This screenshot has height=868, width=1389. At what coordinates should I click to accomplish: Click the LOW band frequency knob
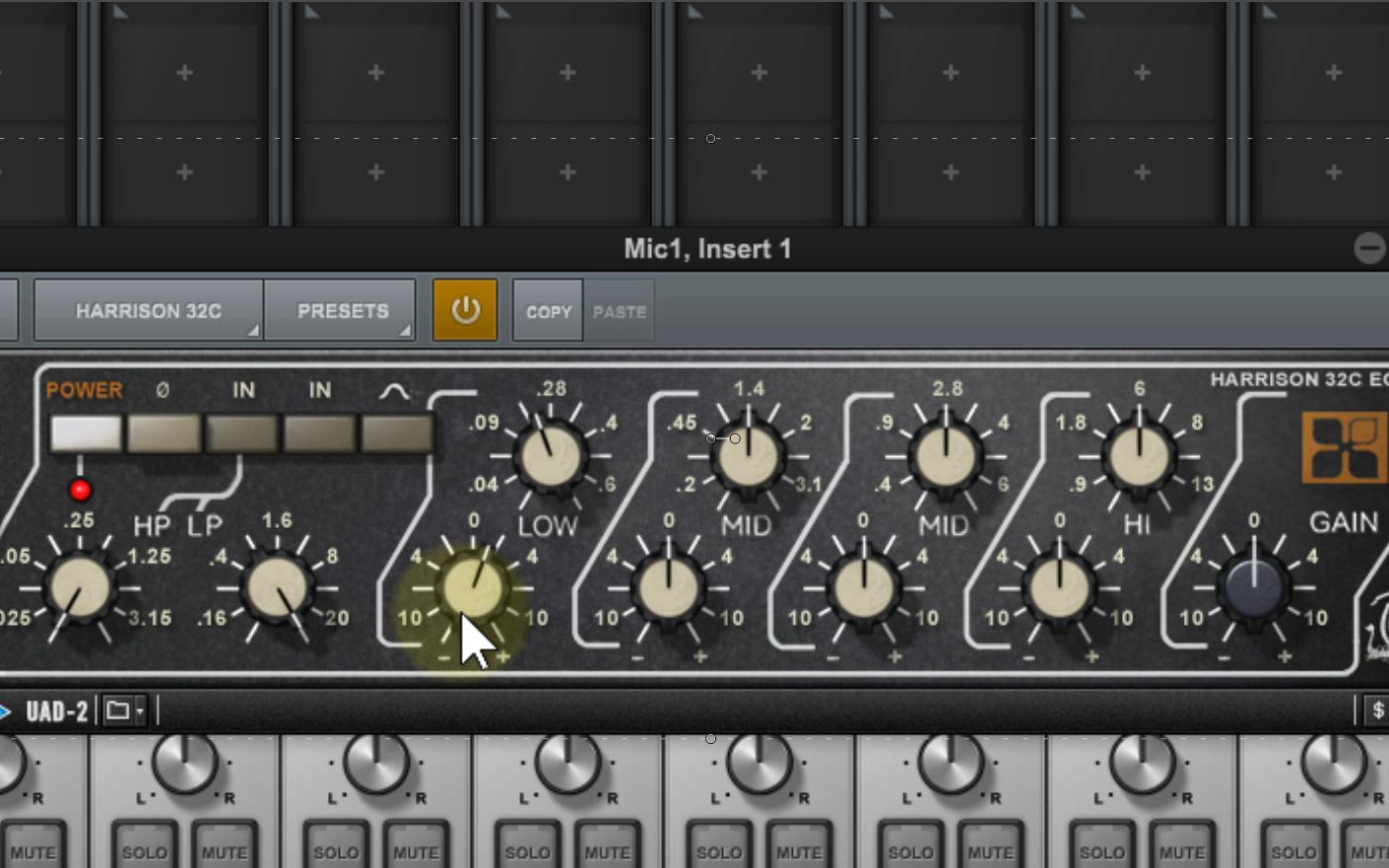[552, 456]
